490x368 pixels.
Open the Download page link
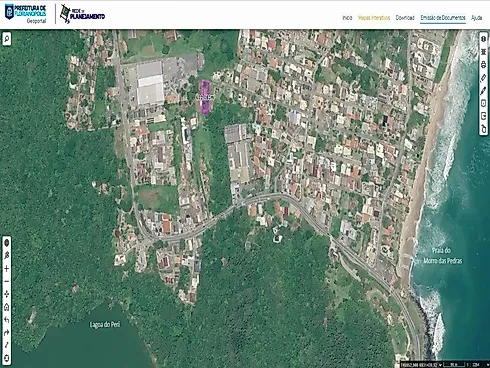[x=405, y=18]
